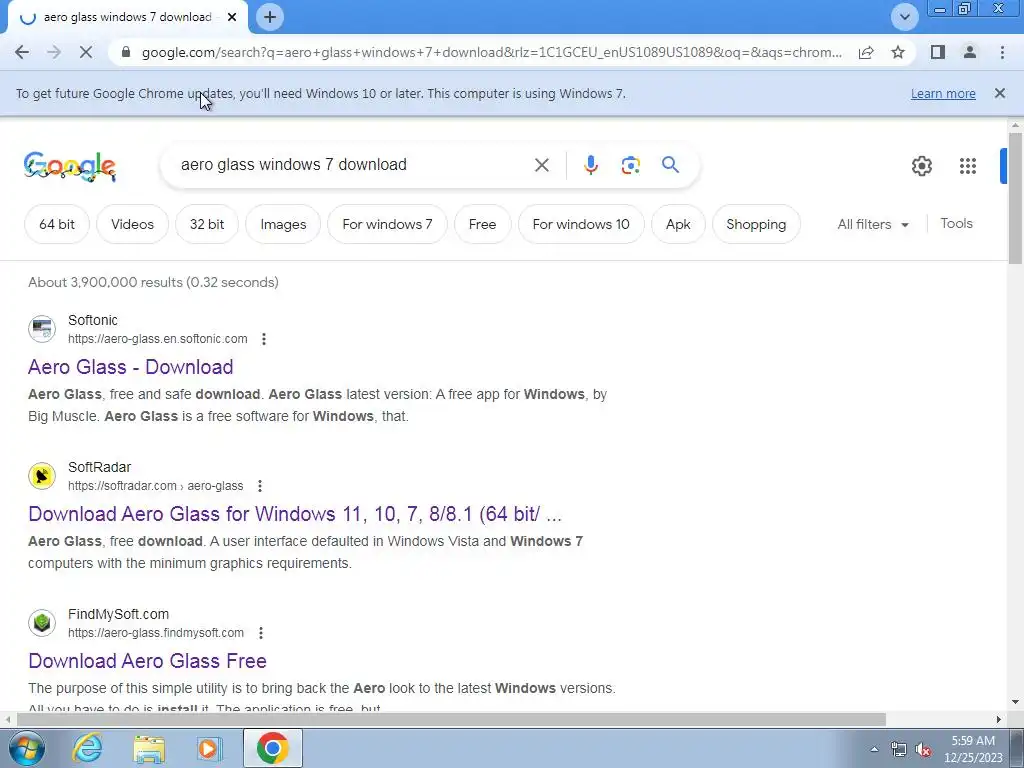Share this page using share icon
Viewport: 1024px width, 768px height.
[866, 52]
